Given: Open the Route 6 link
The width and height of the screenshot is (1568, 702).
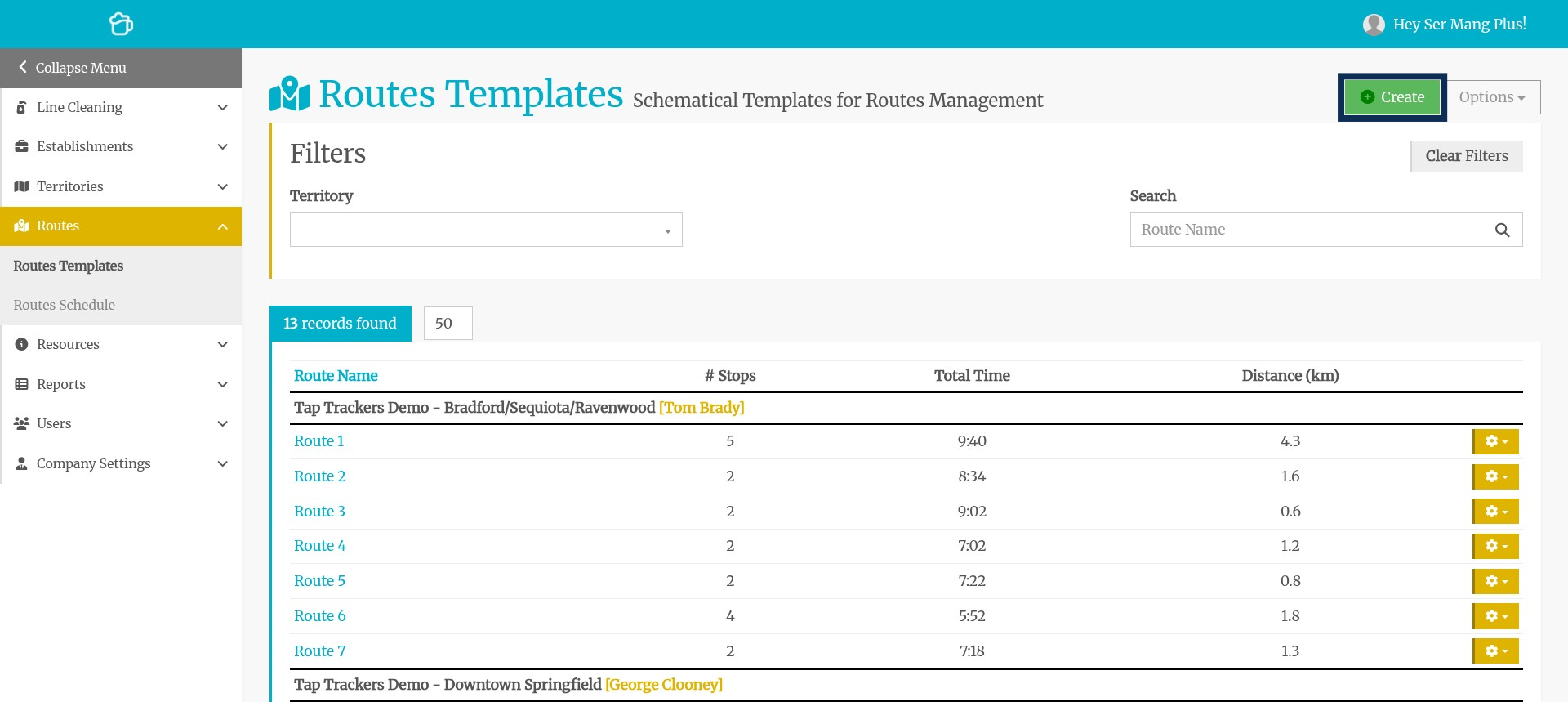Looking at the screenshot, I should coord(319,616).
